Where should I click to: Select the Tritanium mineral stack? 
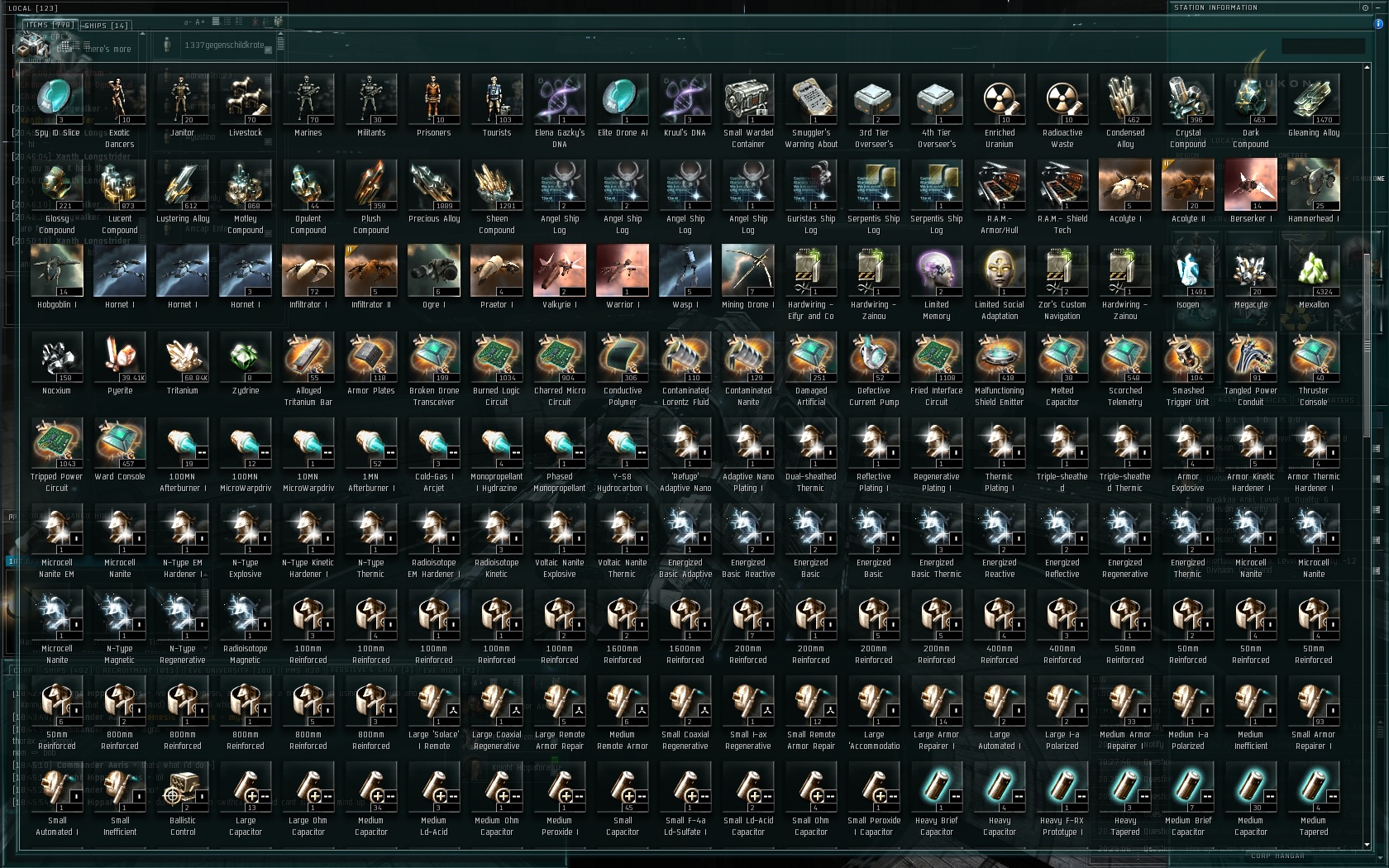coord(183,356)
